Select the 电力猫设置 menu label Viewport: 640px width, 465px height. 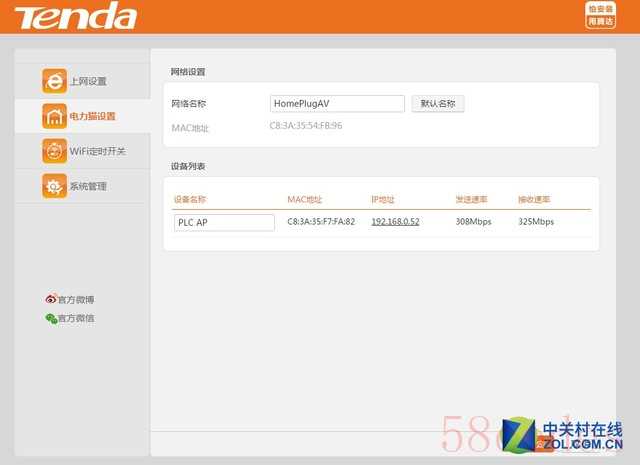pyautogui.click(x=93, y=116)
